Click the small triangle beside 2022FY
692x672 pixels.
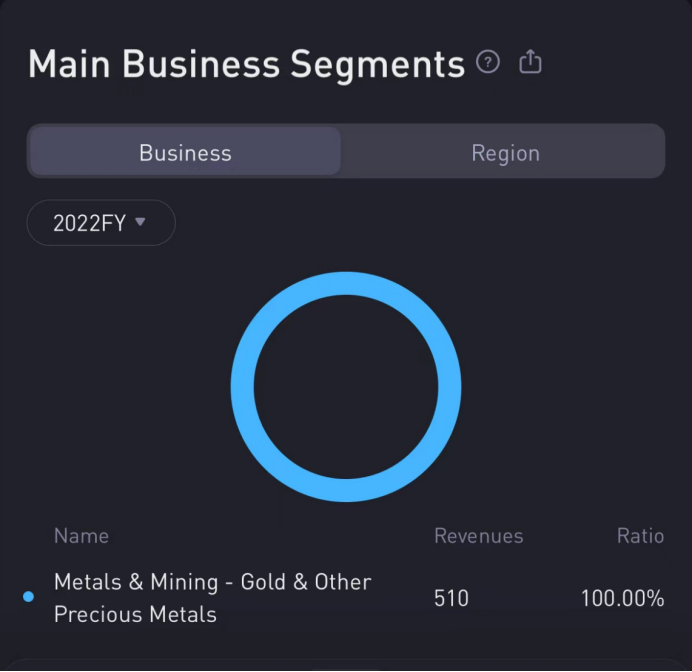140,222
